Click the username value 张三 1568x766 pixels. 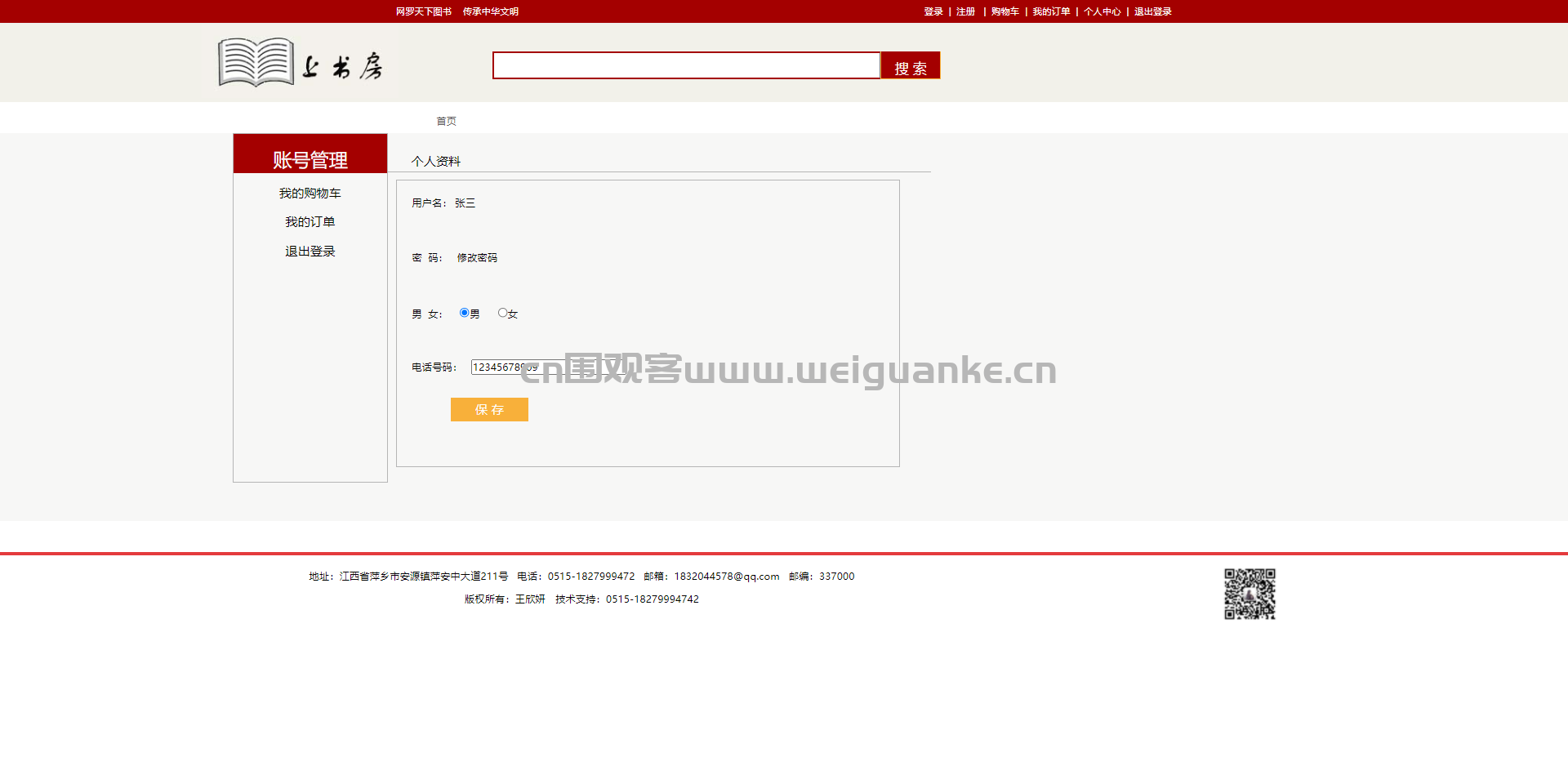click(465, 203)
